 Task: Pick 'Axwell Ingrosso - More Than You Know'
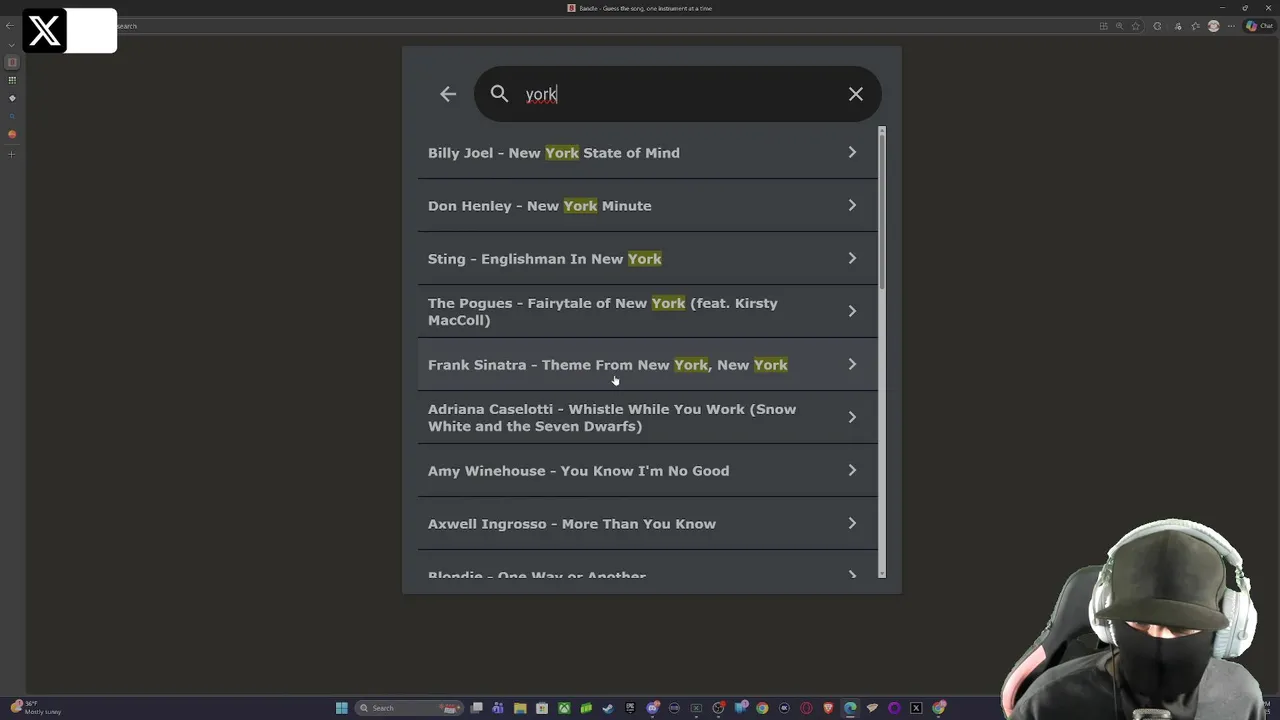[647, 523]
